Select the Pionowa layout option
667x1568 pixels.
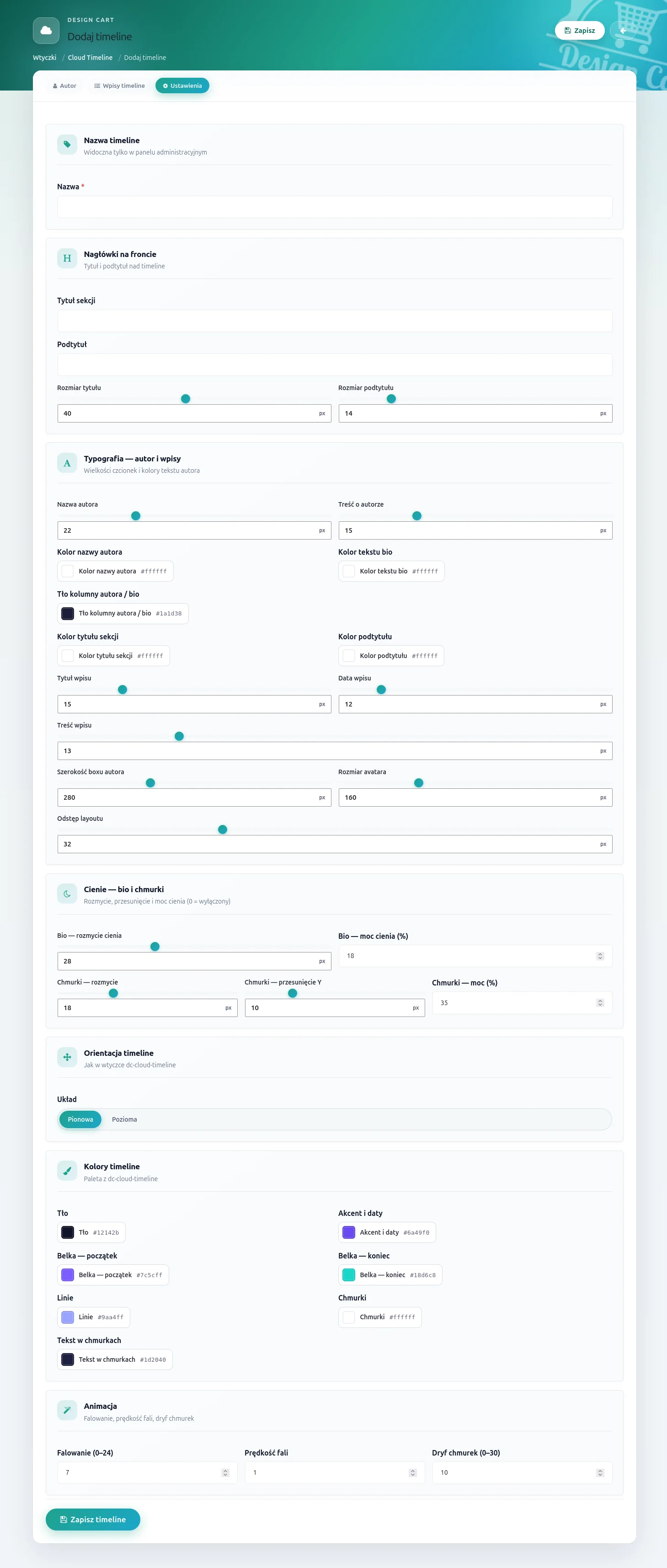(80, 1119)
